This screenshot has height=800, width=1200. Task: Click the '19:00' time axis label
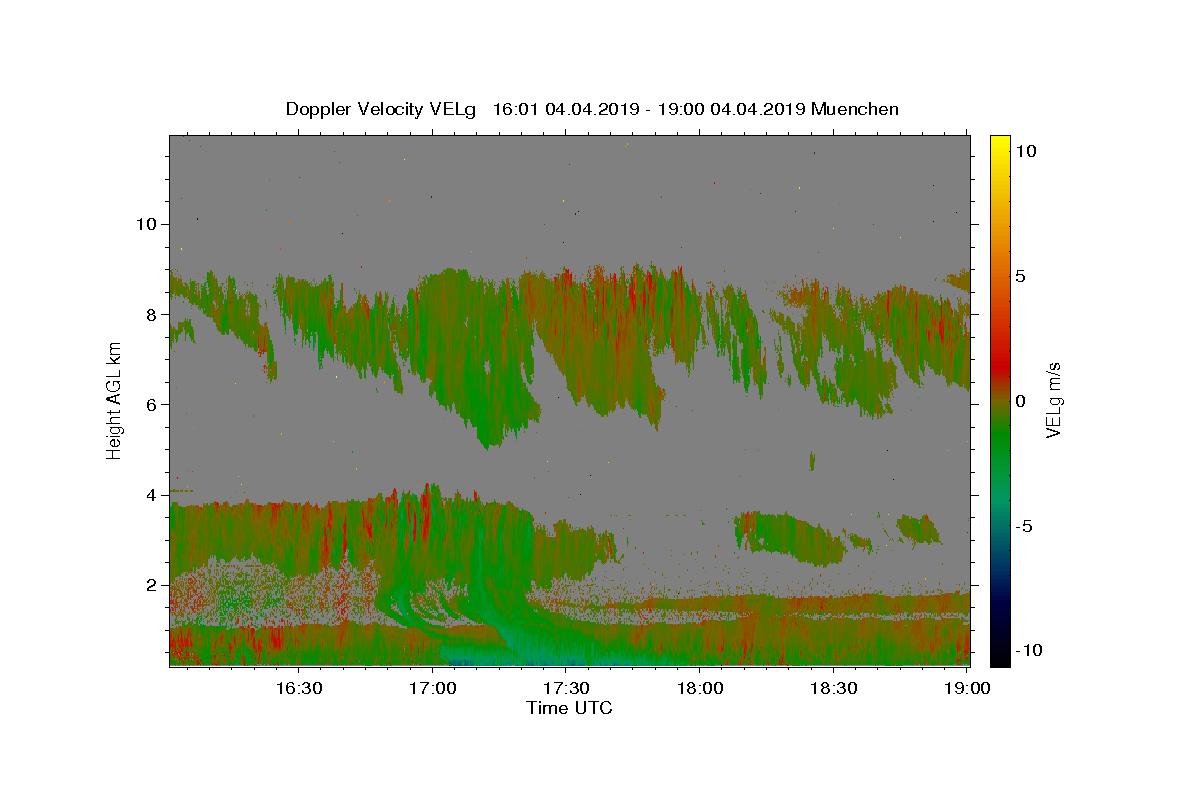[x=968, y=688]
